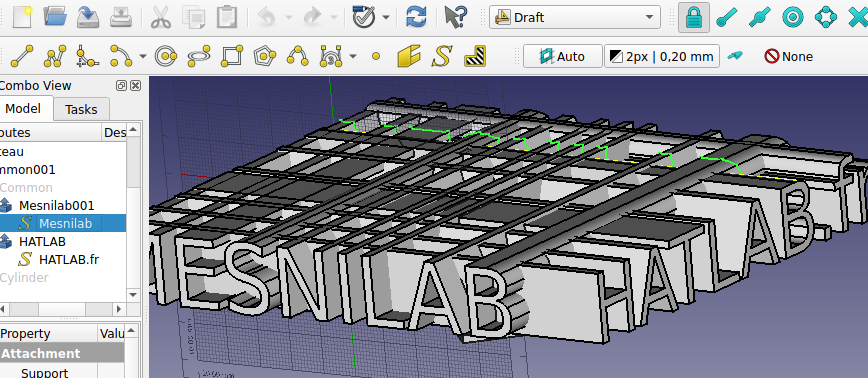The image size is (868, 378).
Task: Select the Polyline wire tool
Action: pos(55,56)
